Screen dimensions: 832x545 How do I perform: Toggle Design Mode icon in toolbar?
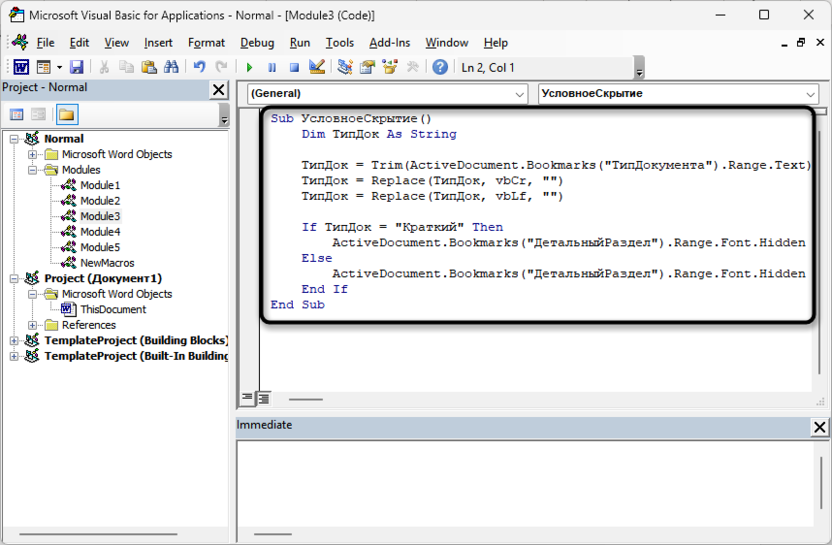coord(317,67)
